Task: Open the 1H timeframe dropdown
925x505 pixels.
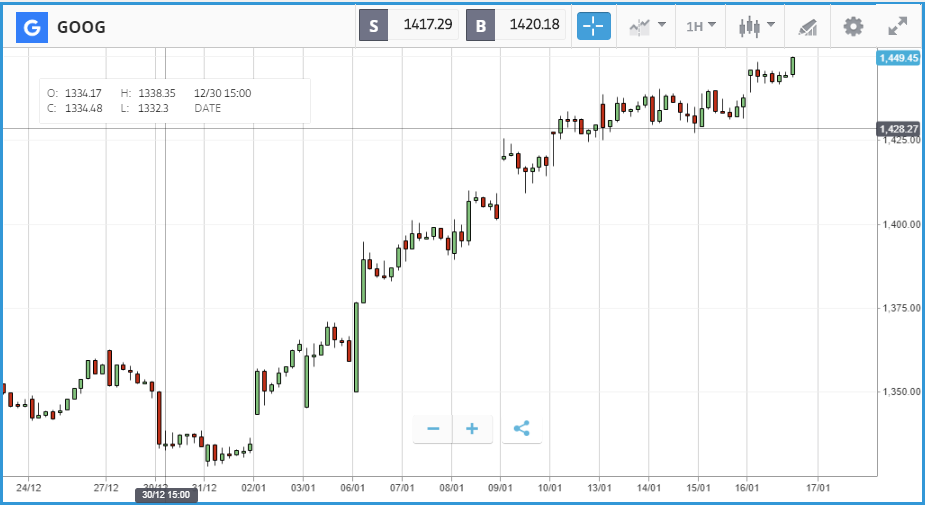Action: [x=701, y=26]
